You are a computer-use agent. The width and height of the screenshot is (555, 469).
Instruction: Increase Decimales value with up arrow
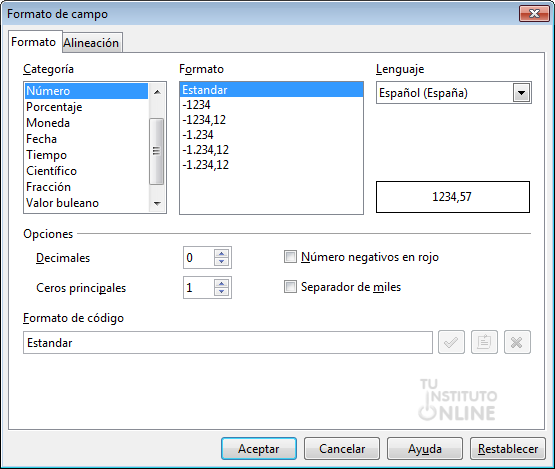222,253
